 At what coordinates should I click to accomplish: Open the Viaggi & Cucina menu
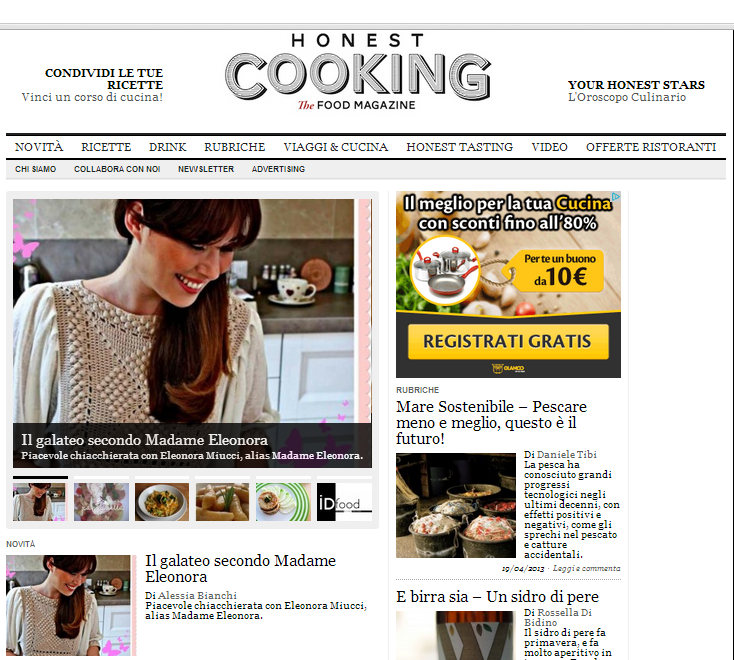click(x=336, y=147)
